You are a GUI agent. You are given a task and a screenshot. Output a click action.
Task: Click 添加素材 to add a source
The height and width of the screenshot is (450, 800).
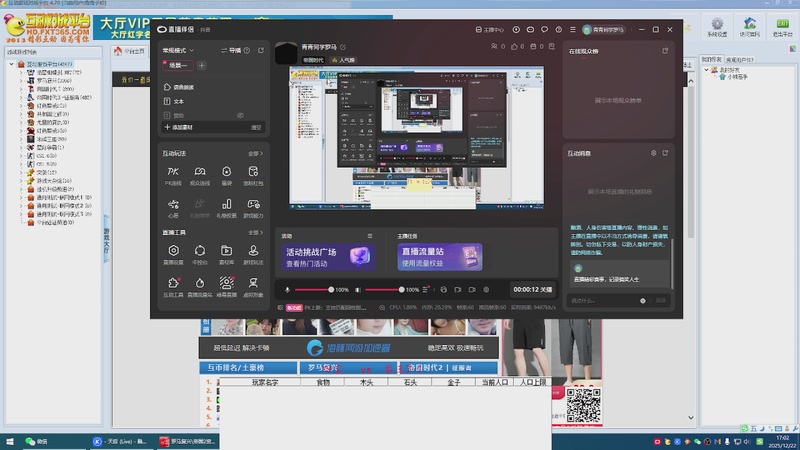[x=179, y=127]
